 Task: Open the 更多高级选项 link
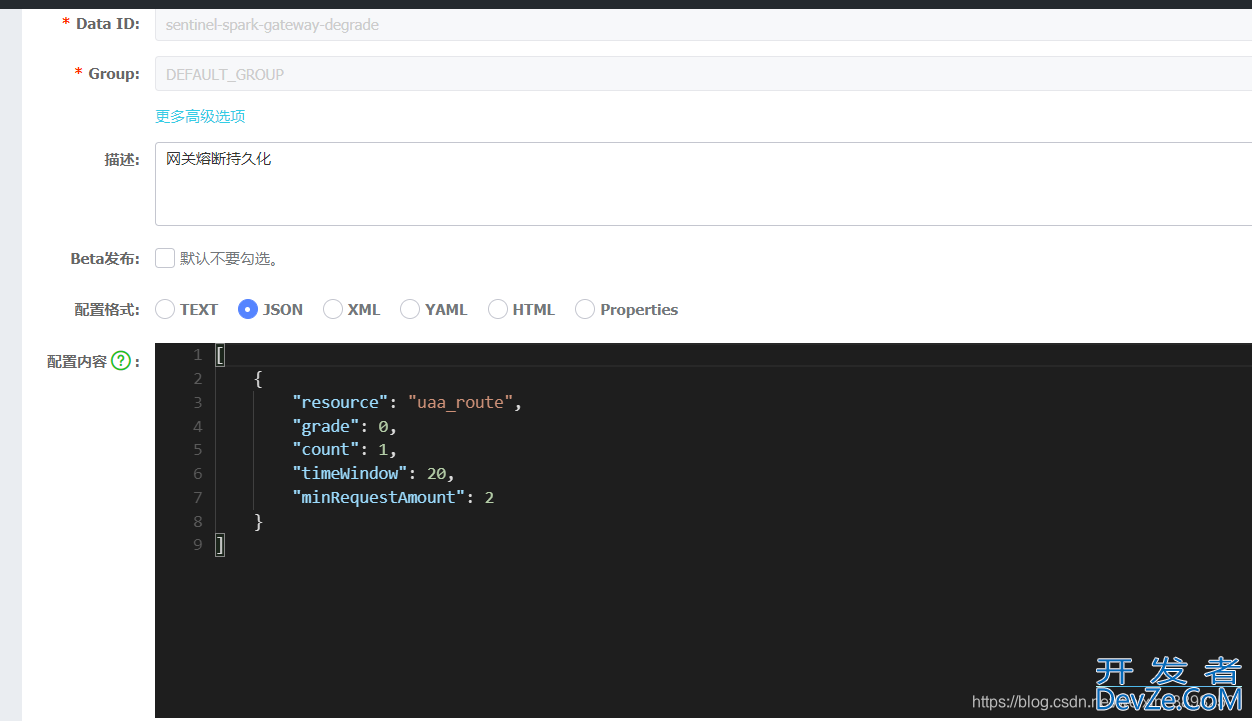(200, 116)
